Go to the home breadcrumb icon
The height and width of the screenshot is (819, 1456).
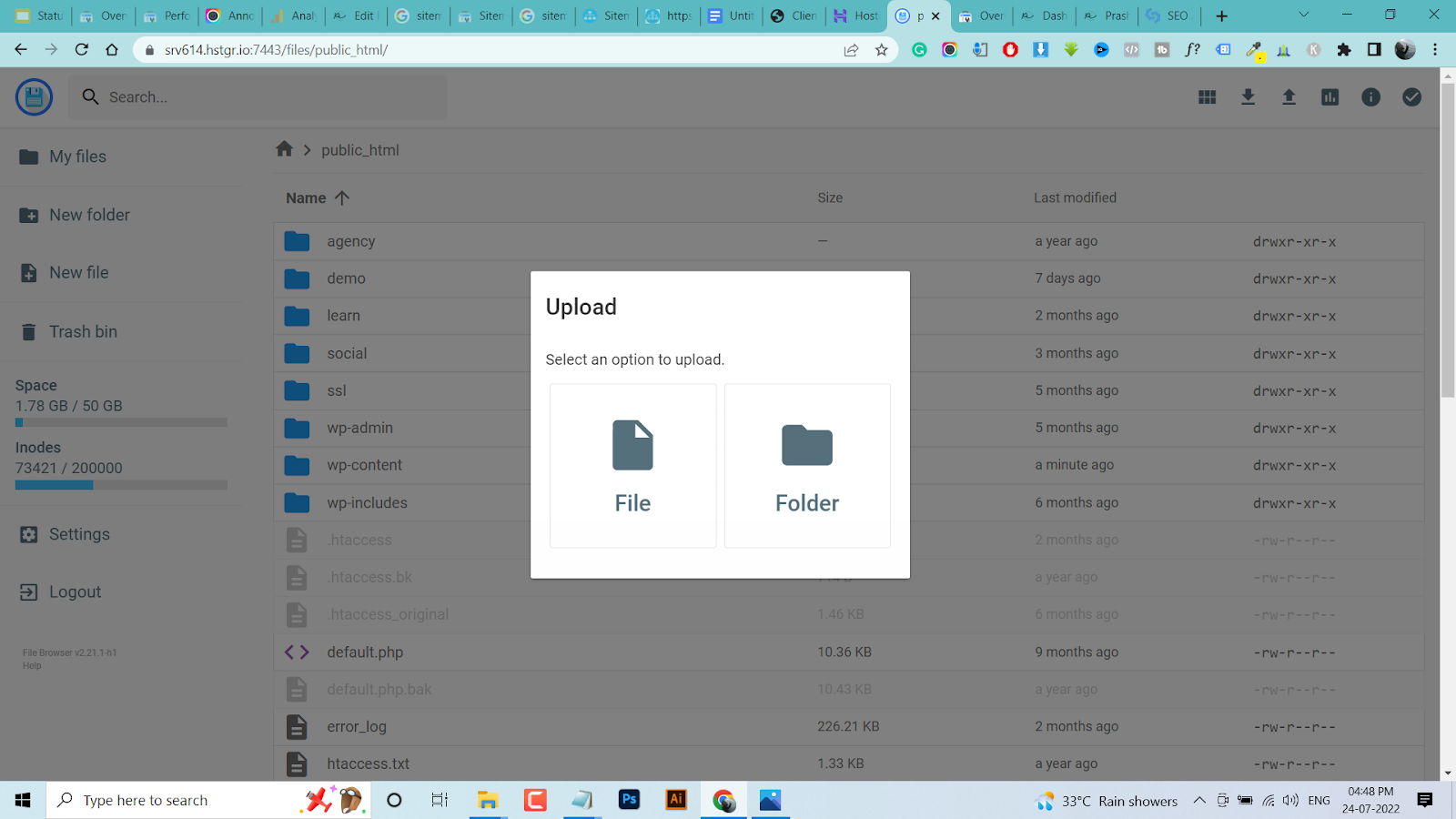(285, 149)
